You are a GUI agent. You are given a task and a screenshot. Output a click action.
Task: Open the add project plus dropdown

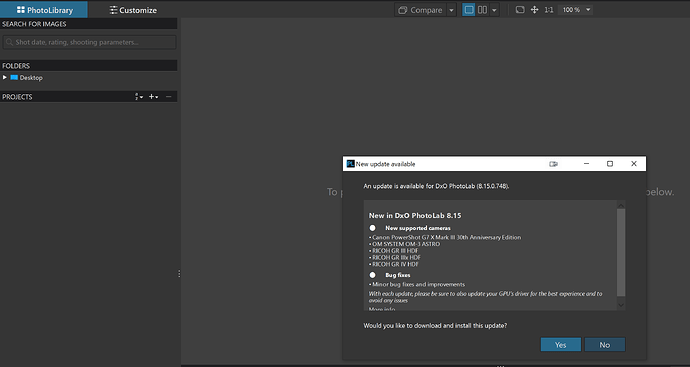click(153, 97)
